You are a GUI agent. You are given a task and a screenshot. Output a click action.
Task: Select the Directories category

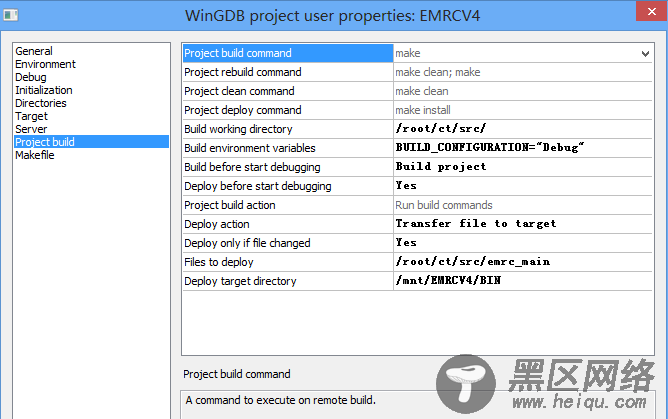click(x=41, y=103)
